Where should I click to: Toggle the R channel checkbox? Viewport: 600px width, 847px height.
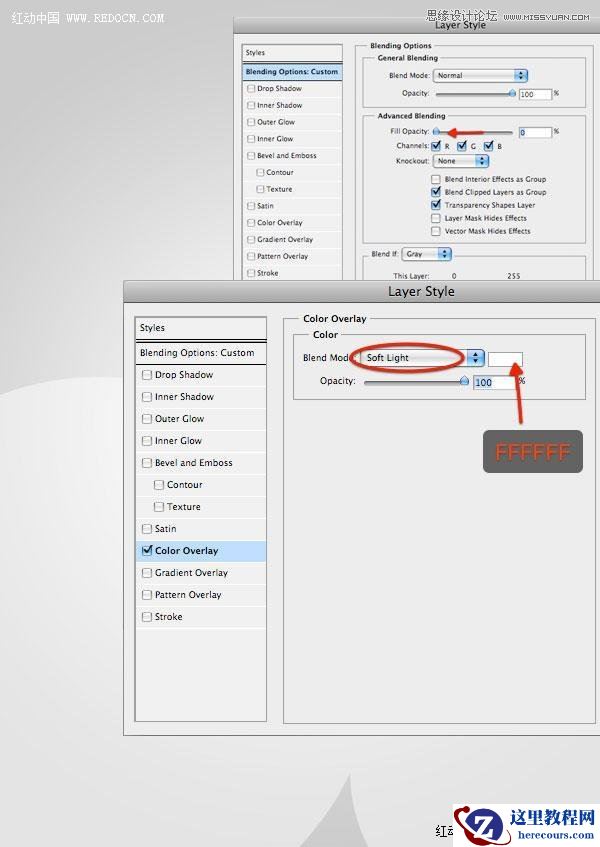click(x=436, y=145)
